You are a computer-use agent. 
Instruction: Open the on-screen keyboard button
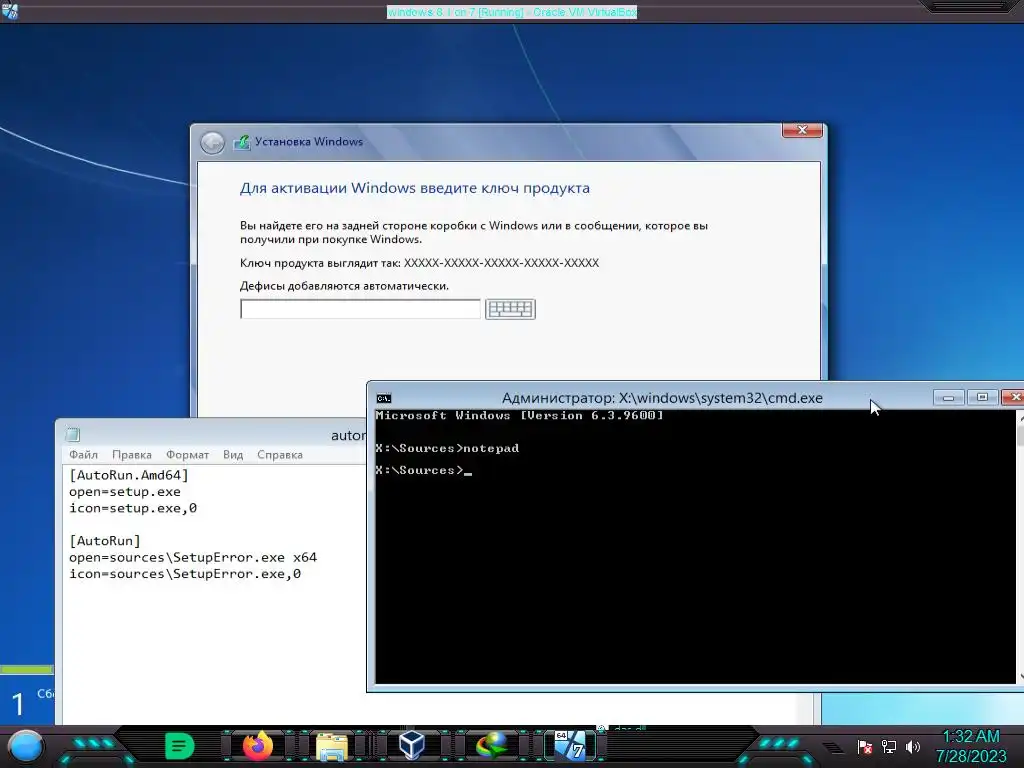510,309
